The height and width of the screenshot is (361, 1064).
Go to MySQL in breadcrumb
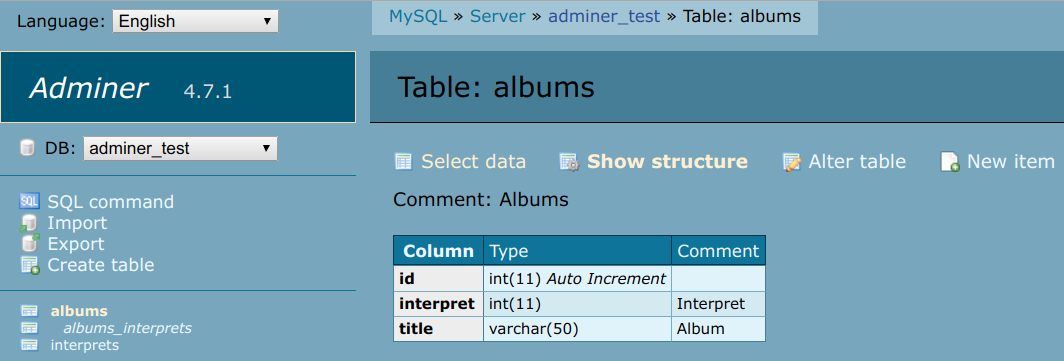tap(418, 16)
